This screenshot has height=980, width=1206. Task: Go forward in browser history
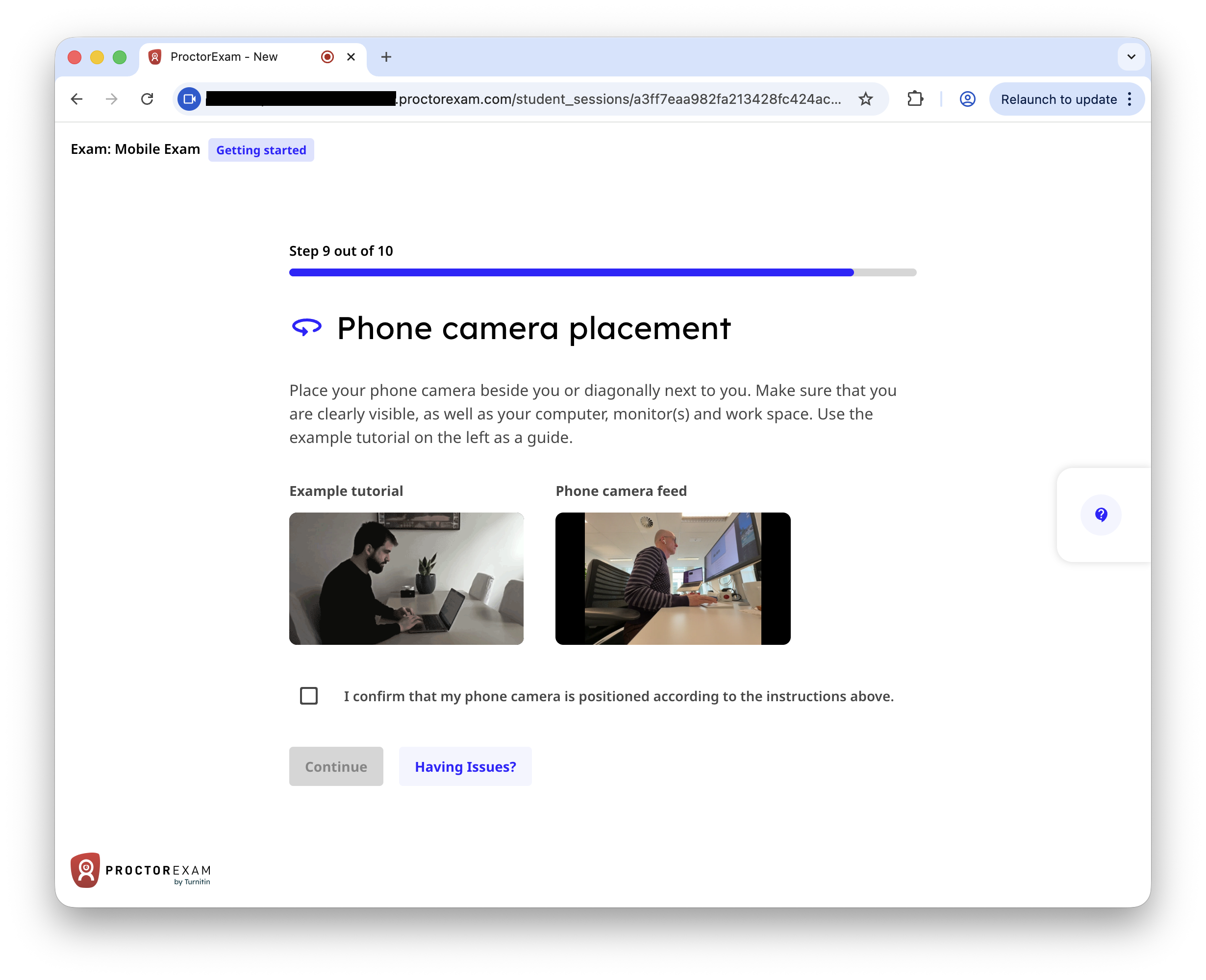[112, 99]
